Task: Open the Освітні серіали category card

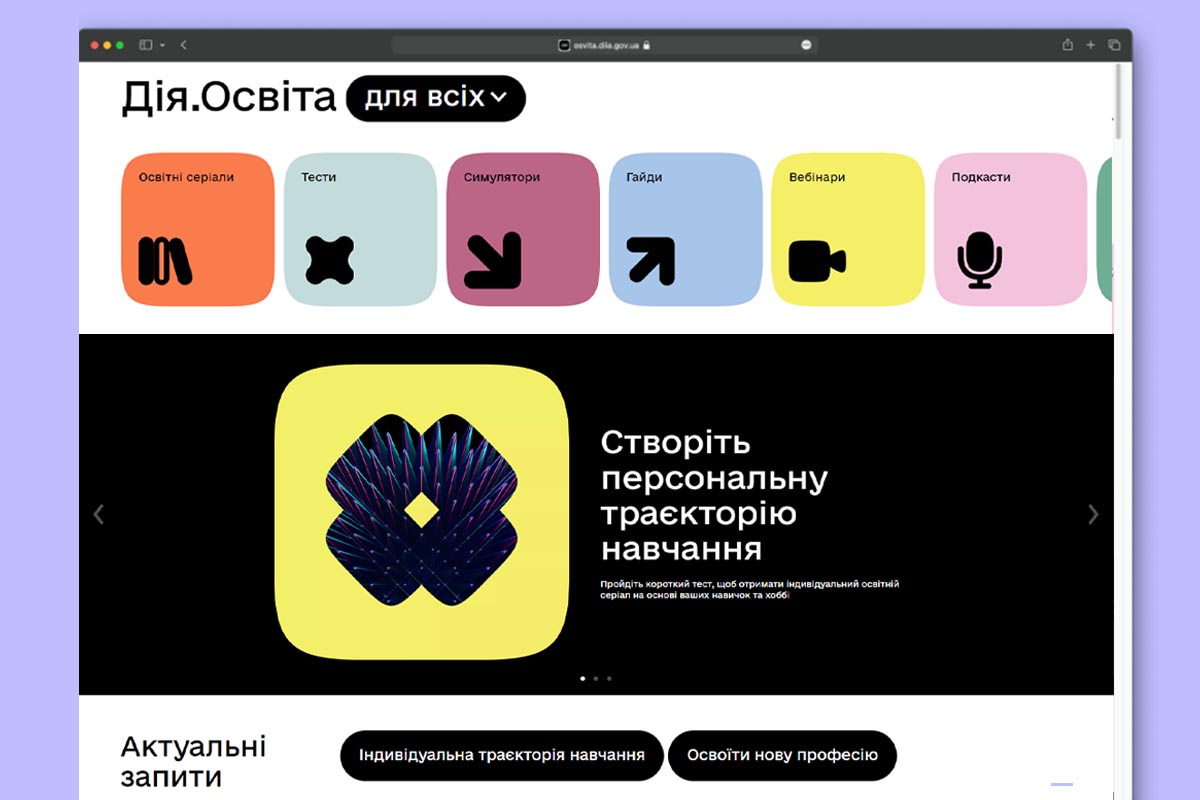Action: click(x=197, y=229)
